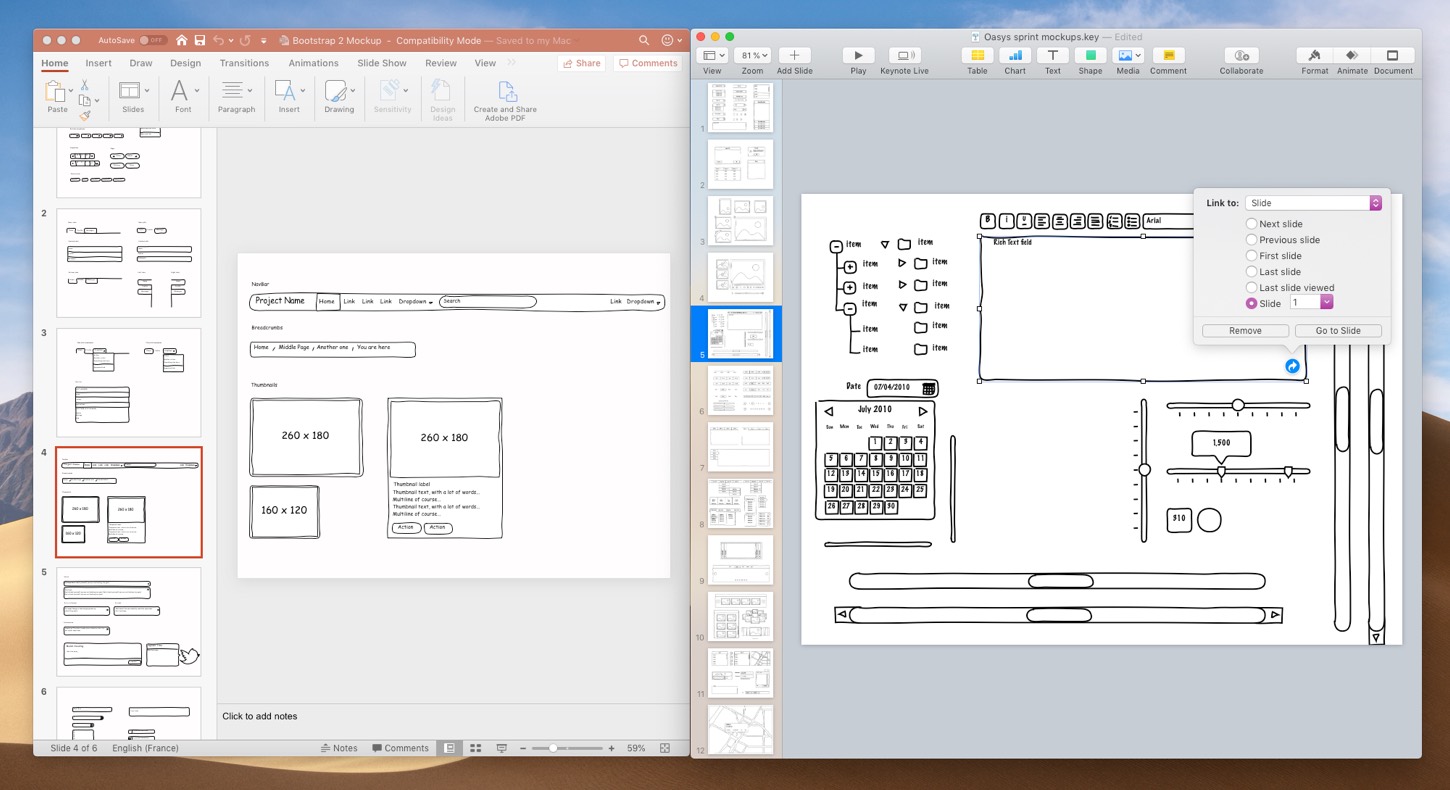The width and height of the screenshot is (1450, 790).
Task: Expand the Keynote Zoom percentage dropdown
Action: pyautogui.click(x=753, y=56)
